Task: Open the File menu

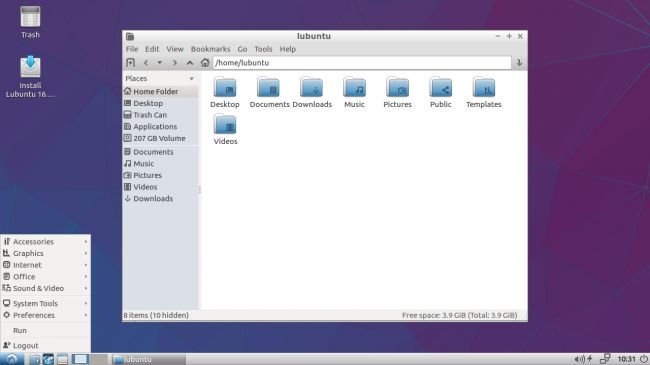Action: click(132, 49)
